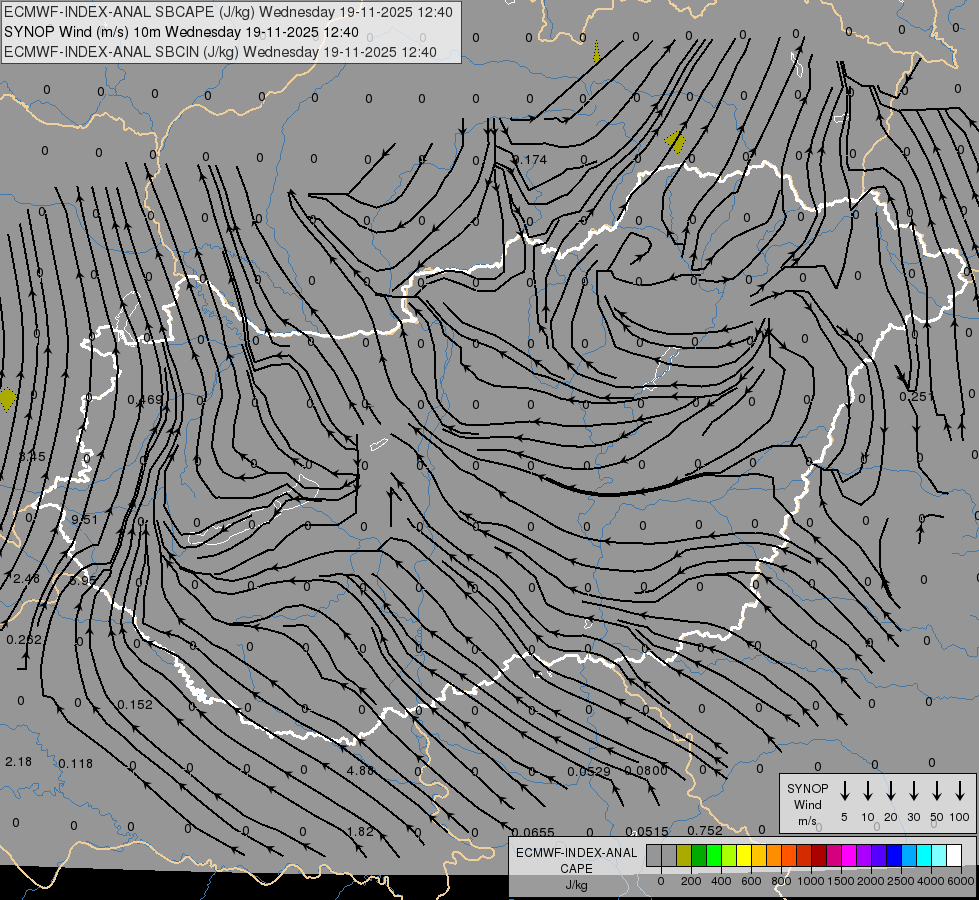The image size is (979, 900).
Task: Click the 5.95 value on the map
Action: click(x=83, y=580)
